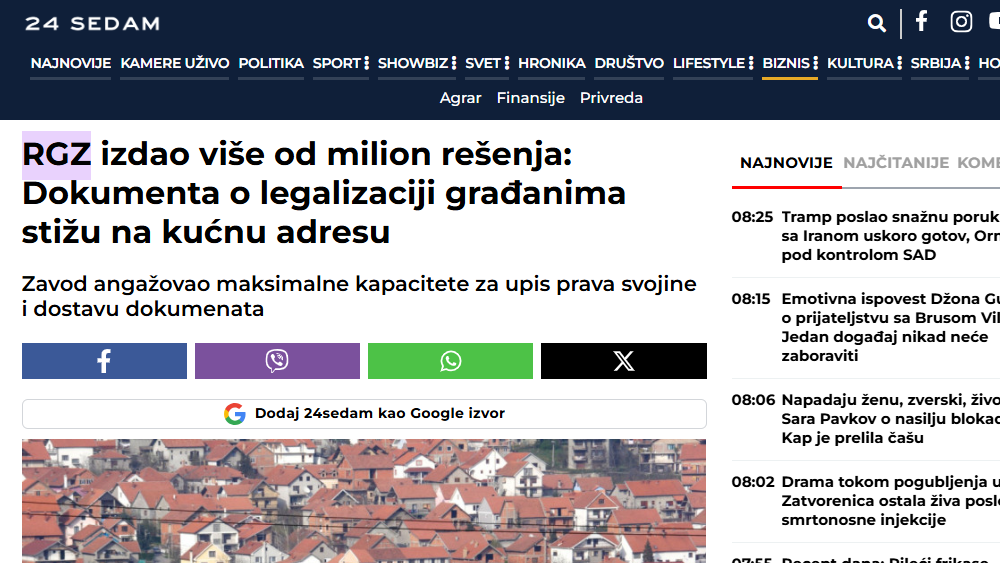Open the NAJNOVIJE menu section
Viewport: 1000px width, 563px height.
(x=71, y=63)
